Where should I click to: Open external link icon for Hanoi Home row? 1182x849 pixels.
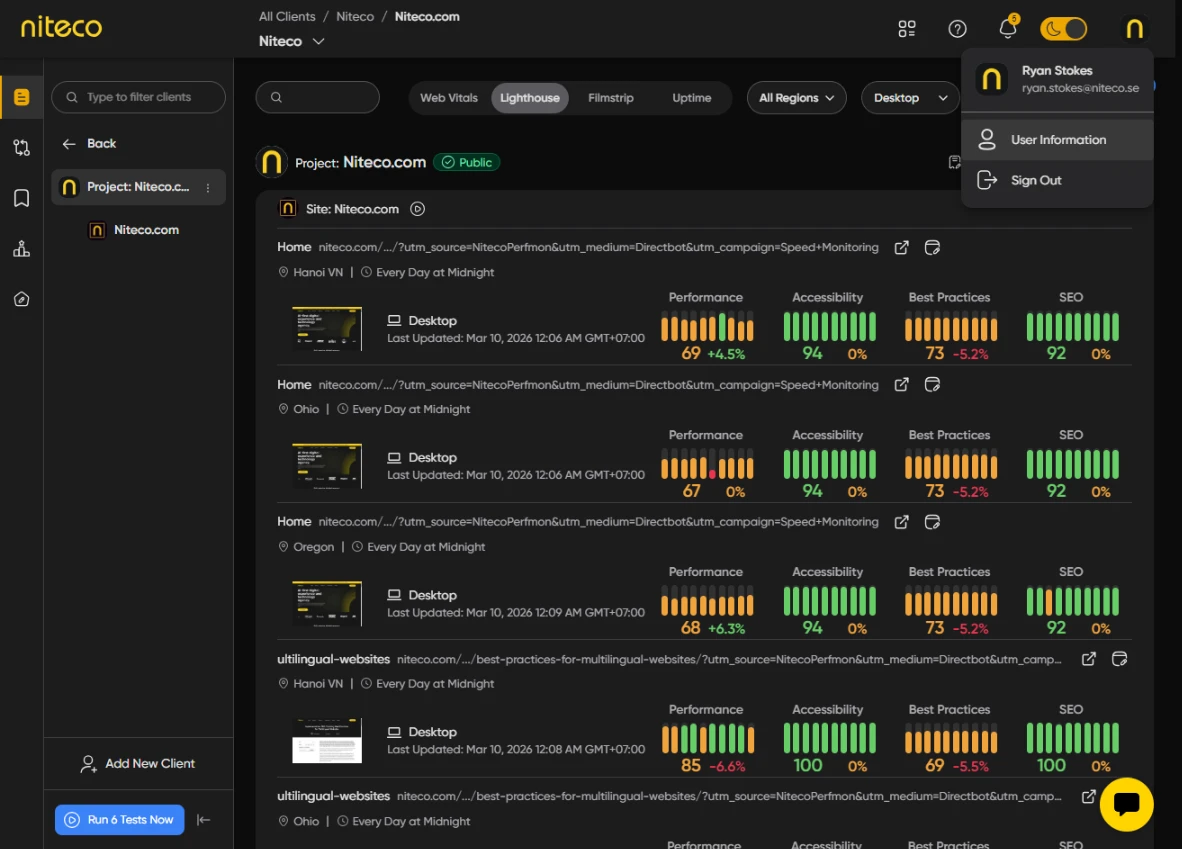click(x=901, y=247)
